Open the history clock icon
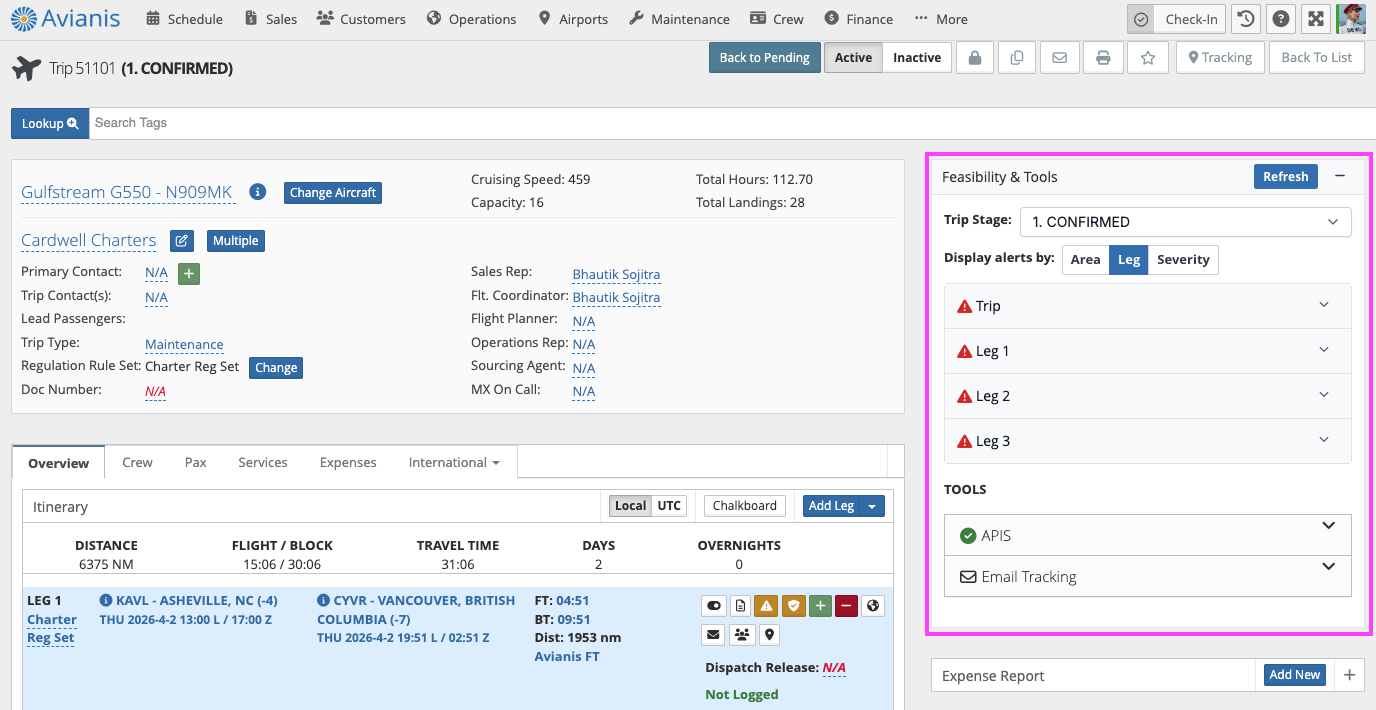Image resolution: width=1376 pixels, height=710 pixels. coord(1245,19)
